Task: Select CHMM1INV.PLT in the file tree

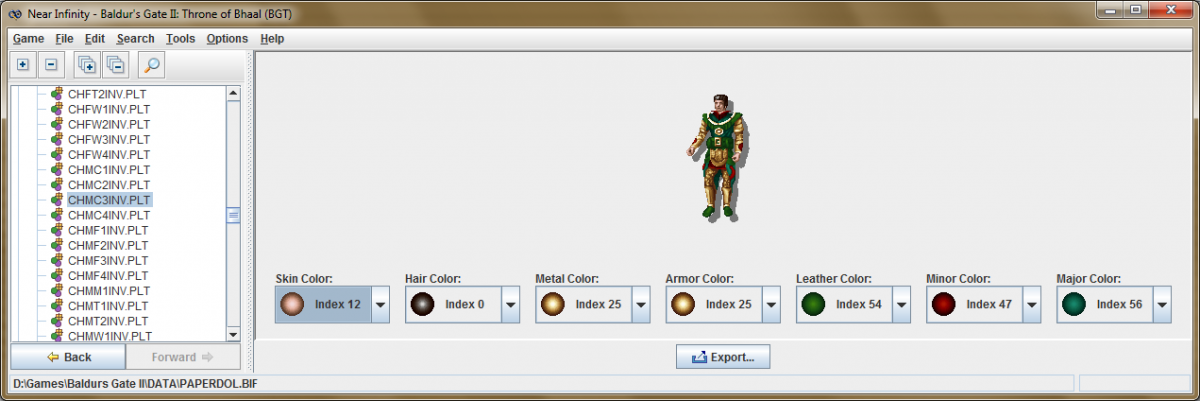Action: (109, 291)
